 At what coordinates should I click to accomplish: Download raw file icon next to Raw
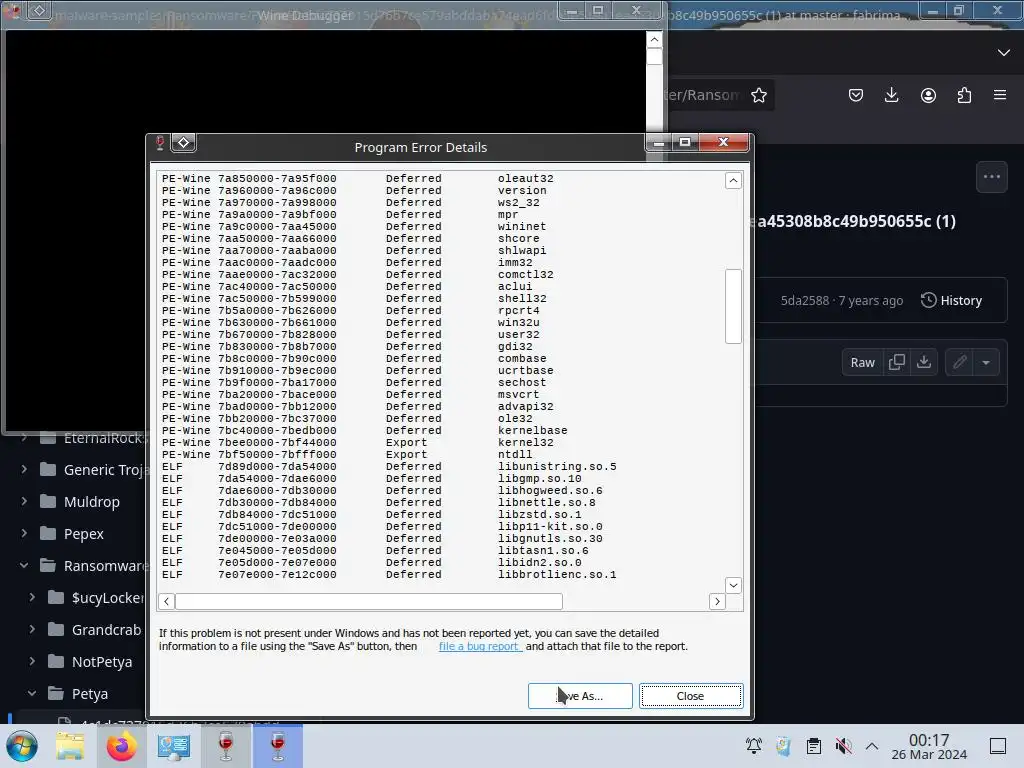[x=923, y=362]
